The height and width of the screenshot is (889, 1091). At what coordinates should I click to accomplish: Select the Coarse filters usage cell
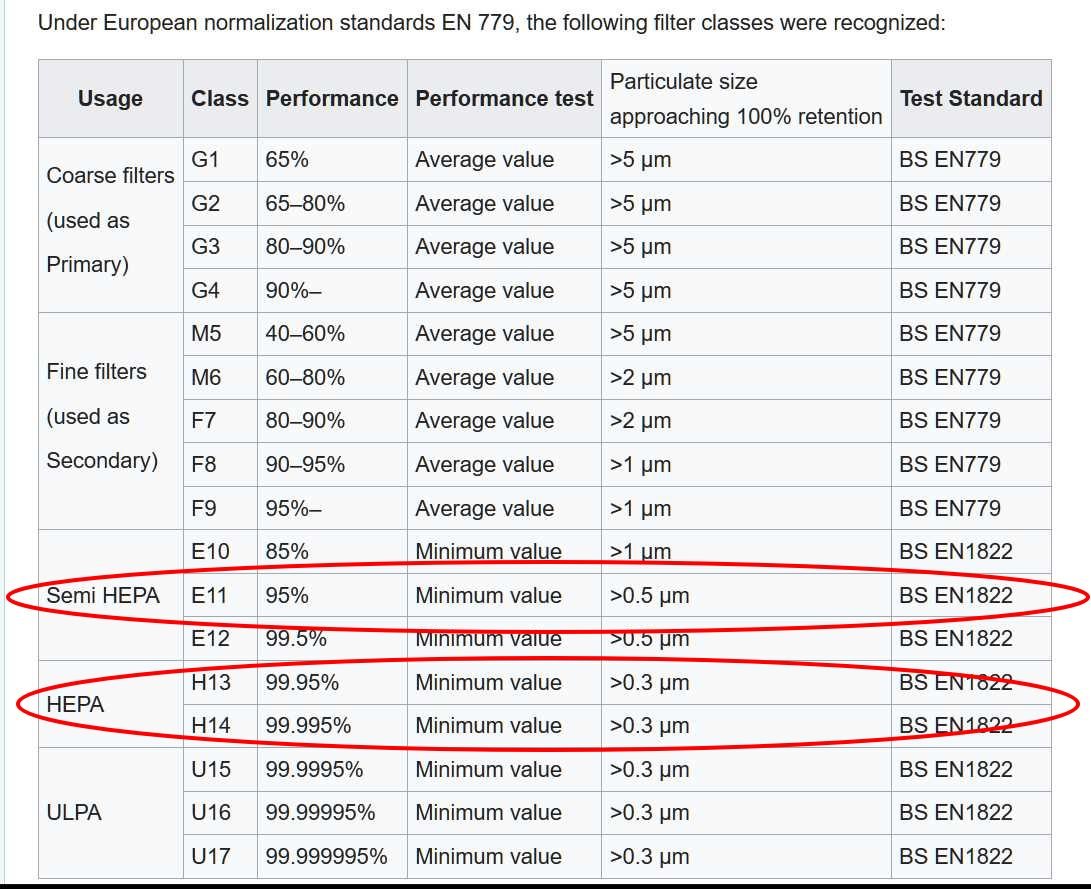coord(110,220)
